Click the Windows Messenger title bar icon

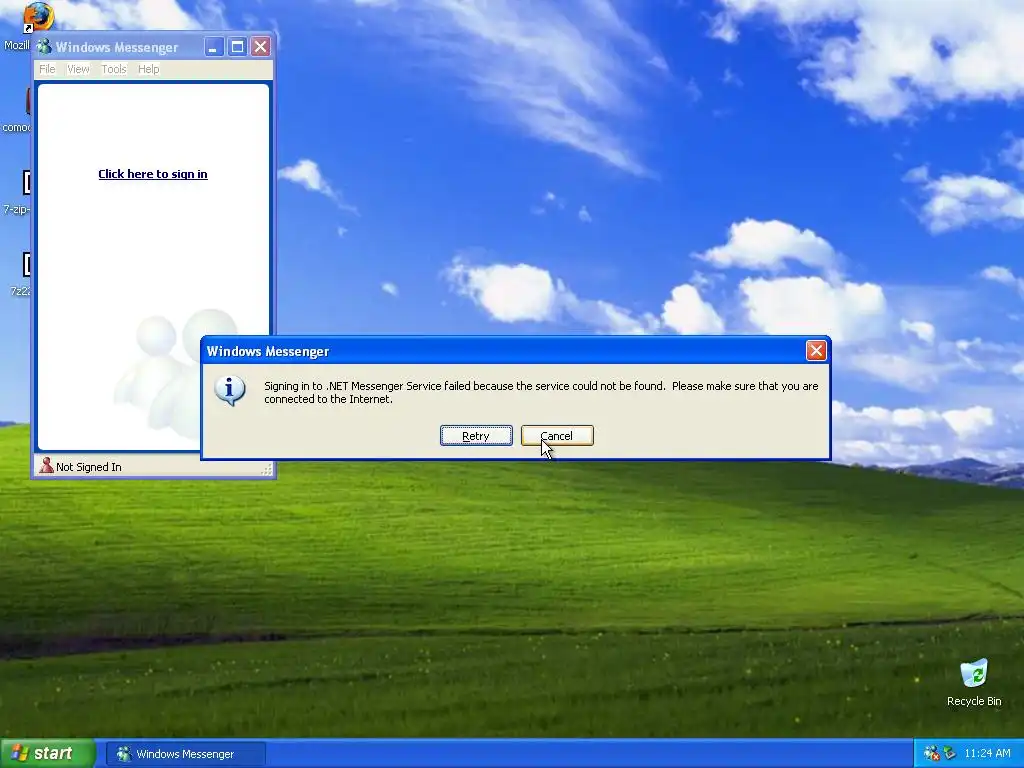(44, 46)
